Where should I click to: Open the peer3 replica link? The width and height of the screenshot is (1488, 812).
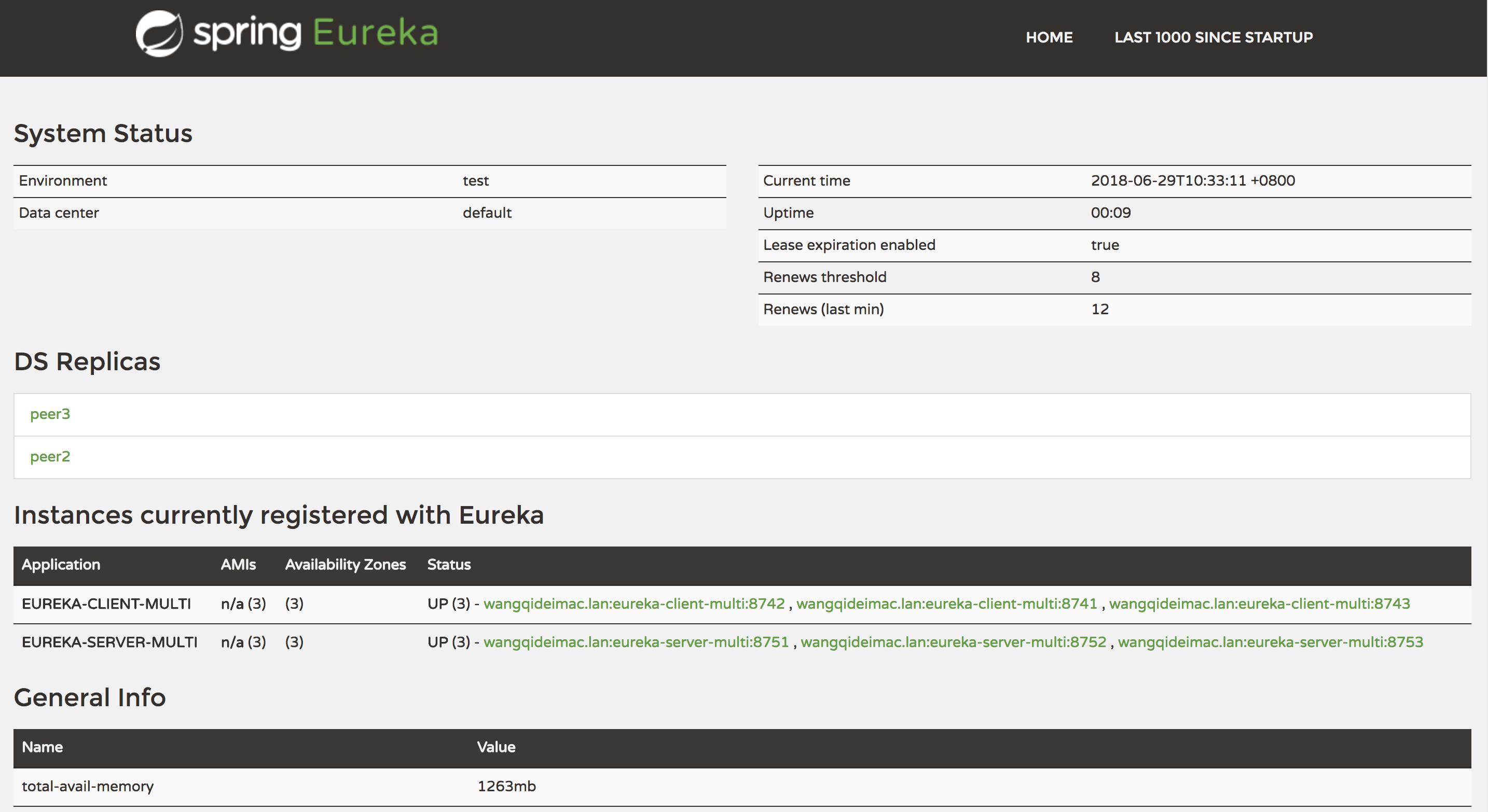click(x=50, y=414)
